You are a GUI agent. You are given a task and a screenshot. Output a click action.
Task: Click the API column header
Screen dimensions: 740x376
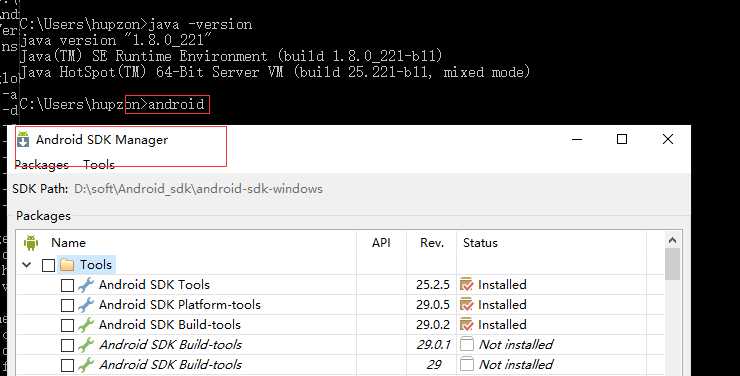point(381,242)
